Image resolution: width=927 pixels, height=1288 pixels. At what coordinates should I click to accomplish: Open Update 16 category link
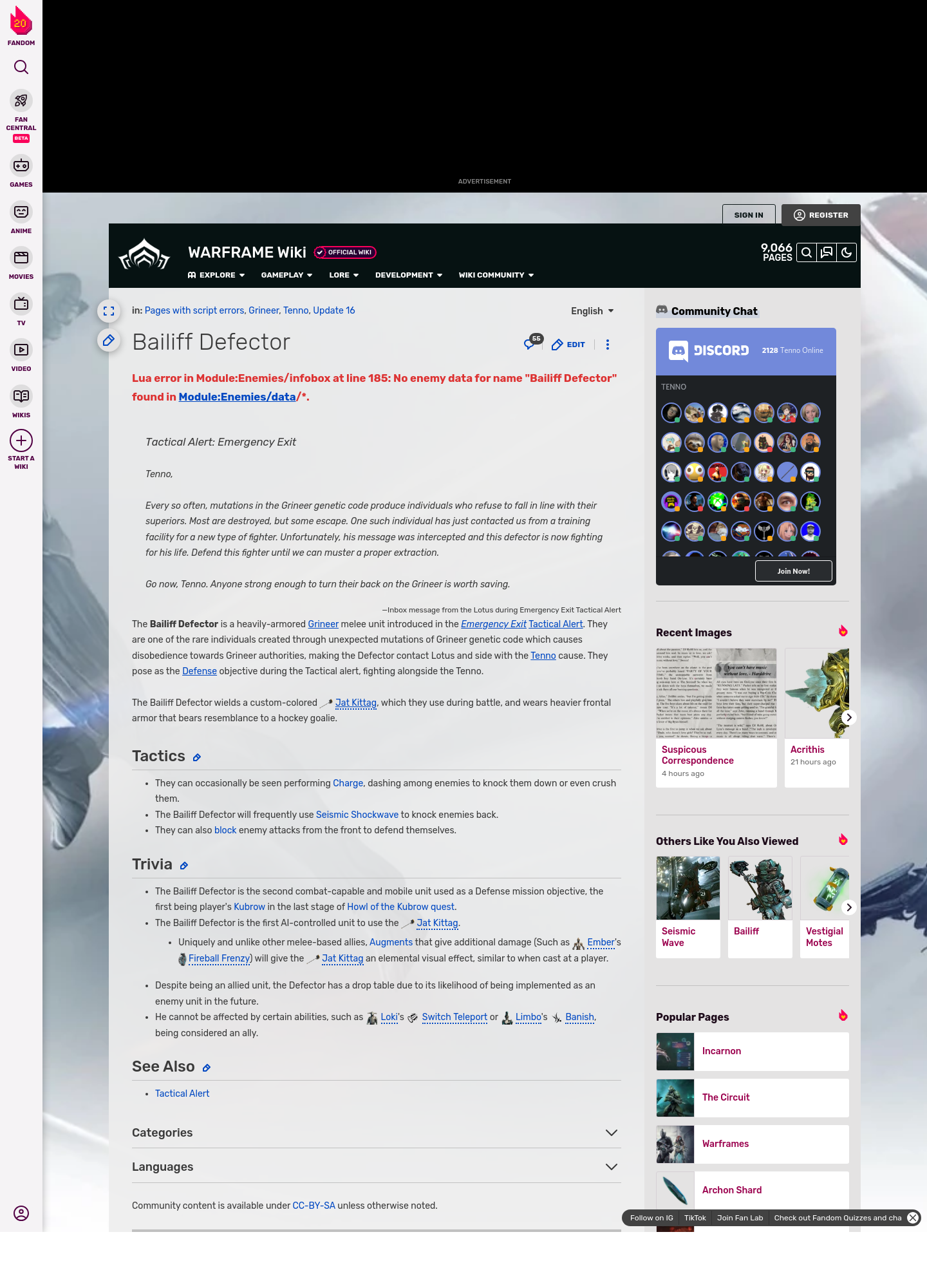[x=334, y=310]
